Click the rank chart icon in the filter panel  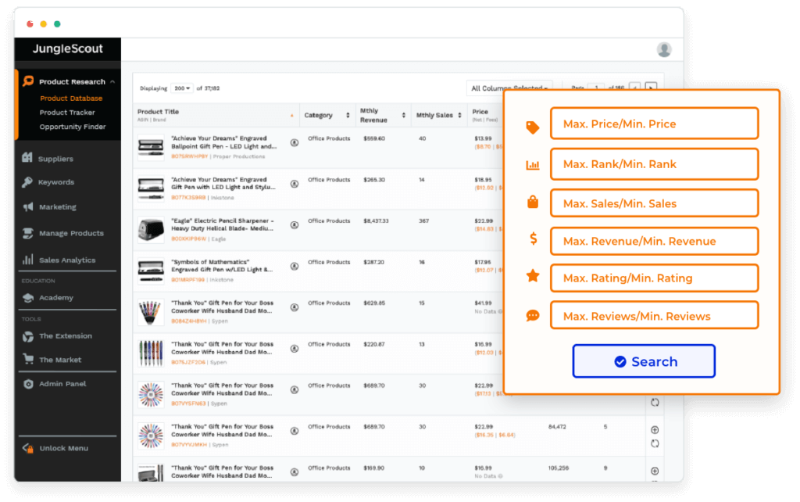tap(533, 165)
